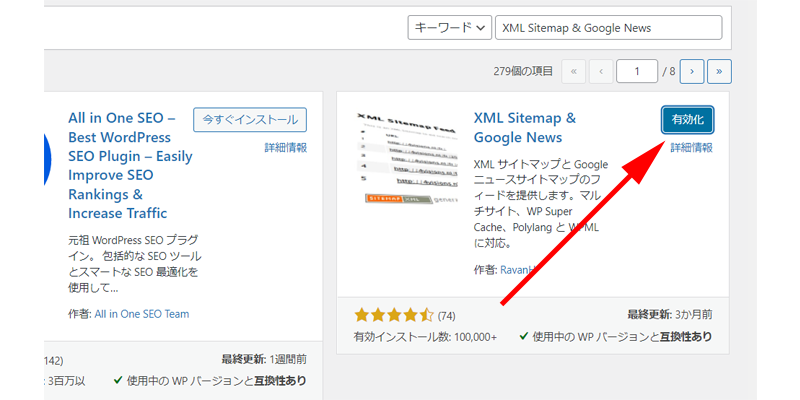Open the XML Sitemap & Google News title

525,128
